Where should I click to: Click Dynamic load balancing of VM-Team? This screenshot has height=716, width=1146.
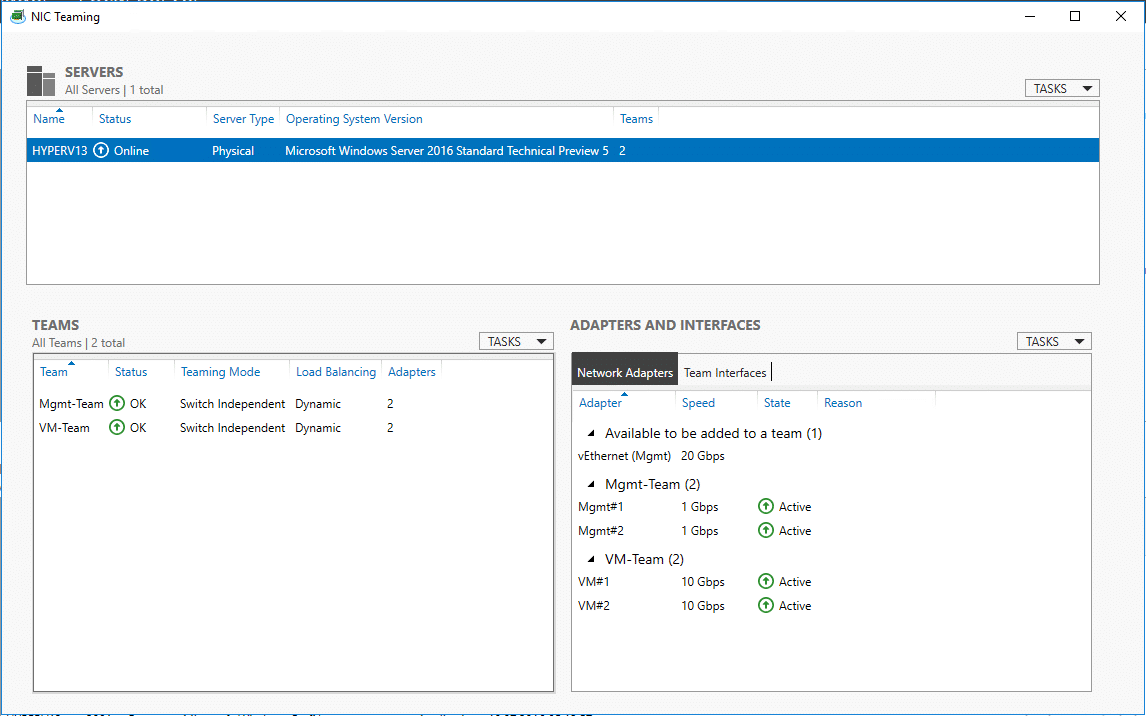click(318, 427)
